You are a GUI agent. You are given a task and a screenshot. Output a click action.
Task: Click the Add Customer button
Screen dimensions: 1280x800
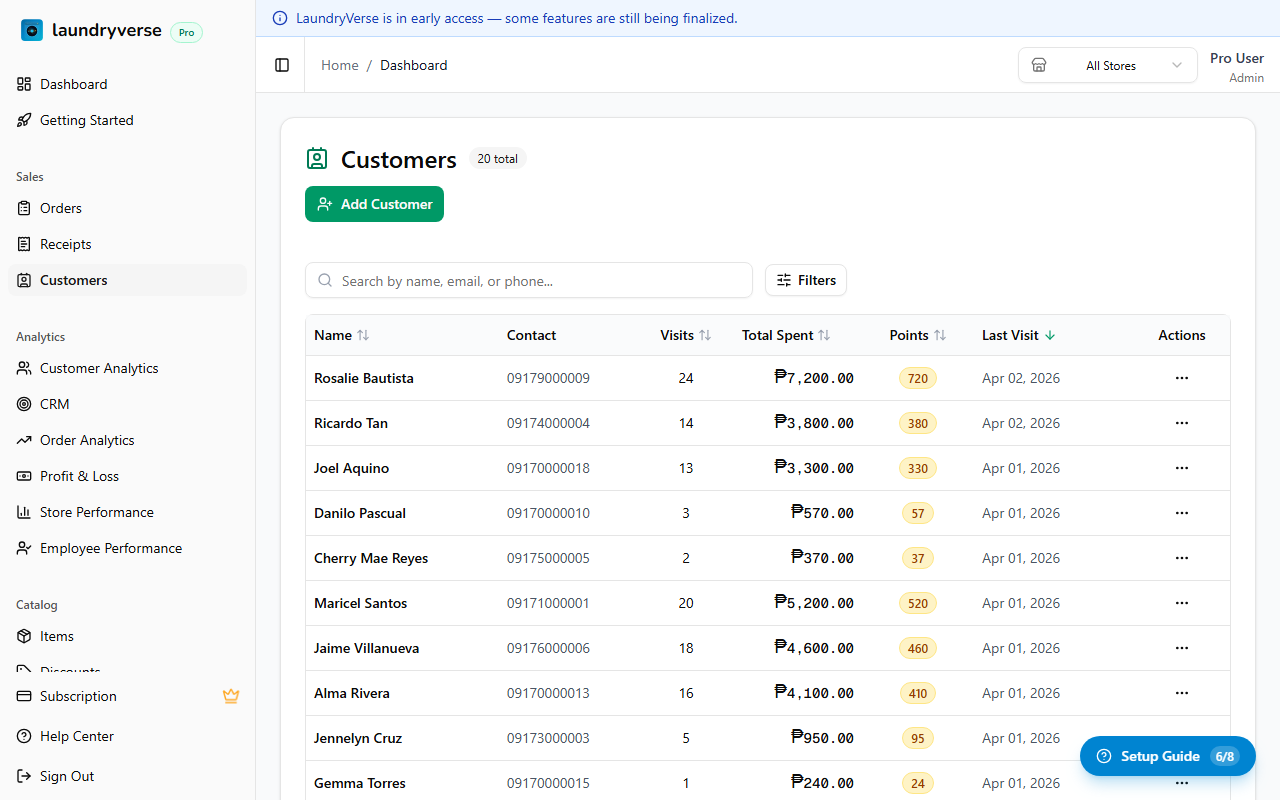[374, 204]
